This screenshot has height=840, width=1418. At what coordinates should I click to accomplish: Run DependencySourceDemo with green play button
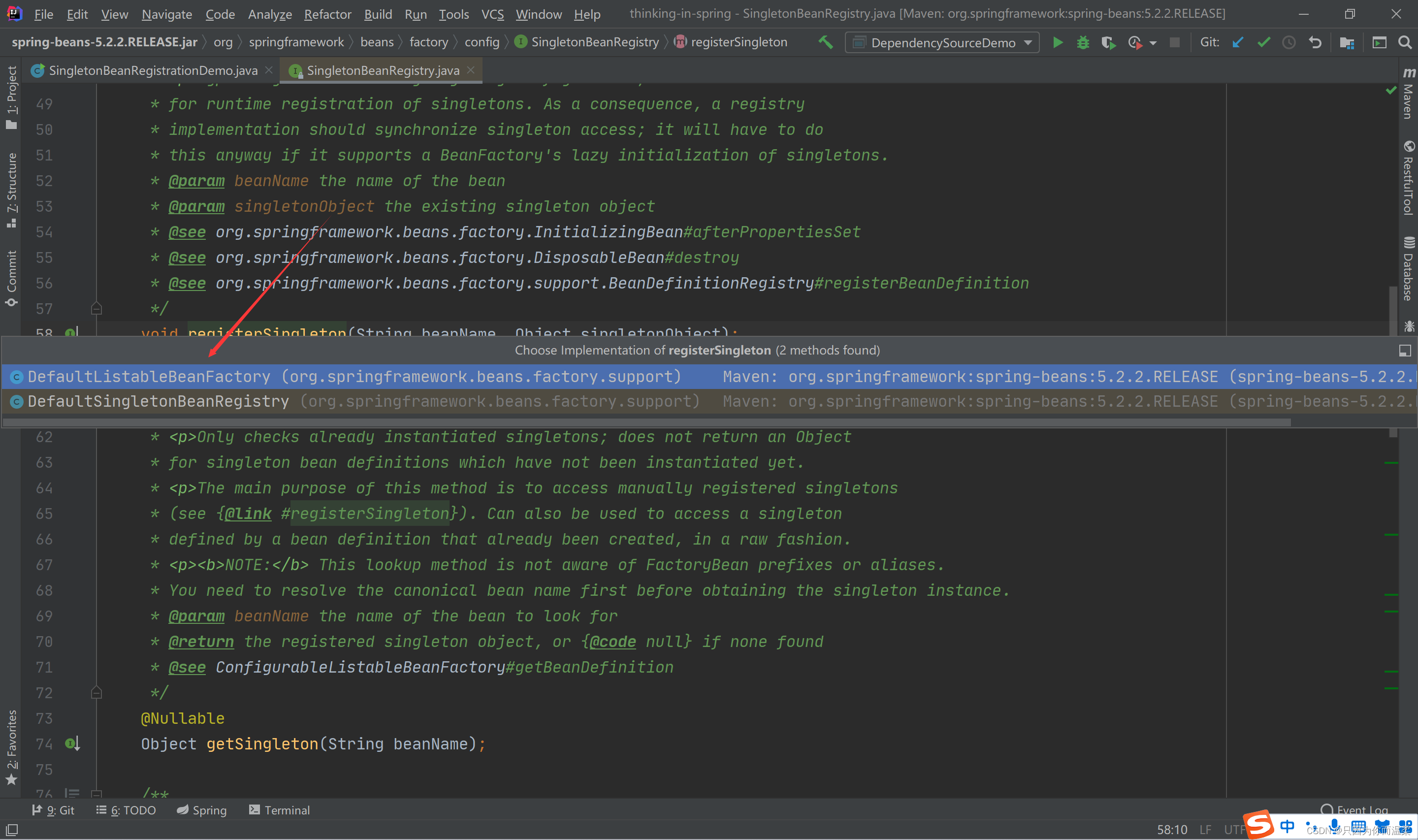click(x=1057, y=42)
